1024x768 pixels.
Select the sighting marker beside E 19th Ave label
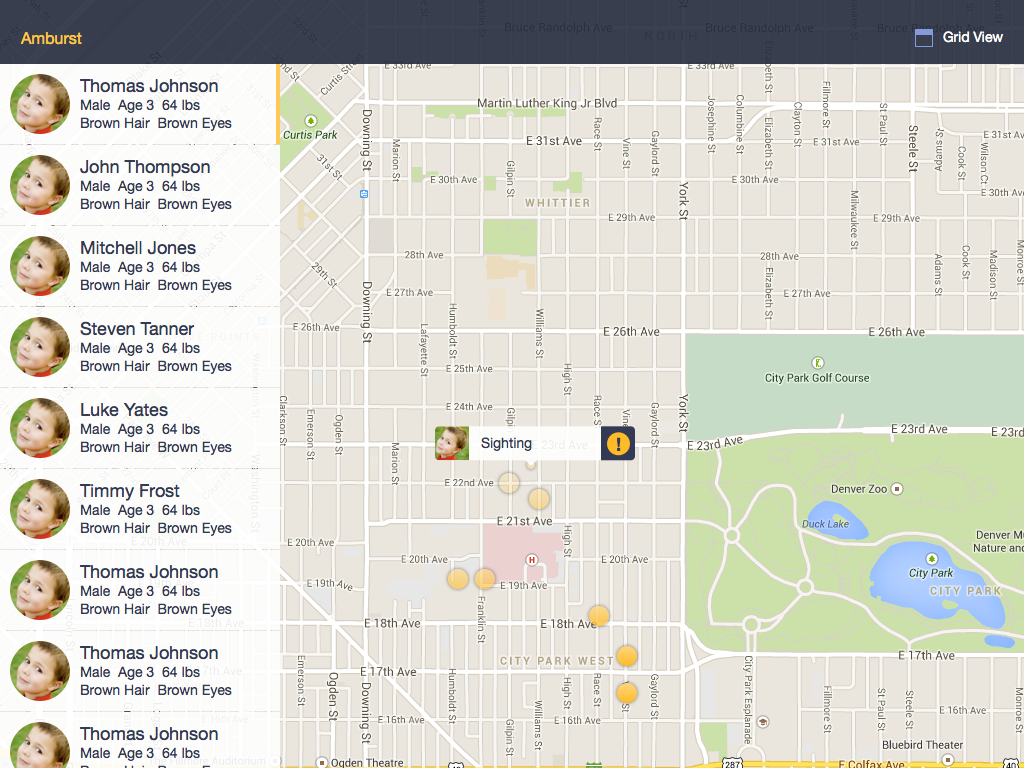(485, 579)
